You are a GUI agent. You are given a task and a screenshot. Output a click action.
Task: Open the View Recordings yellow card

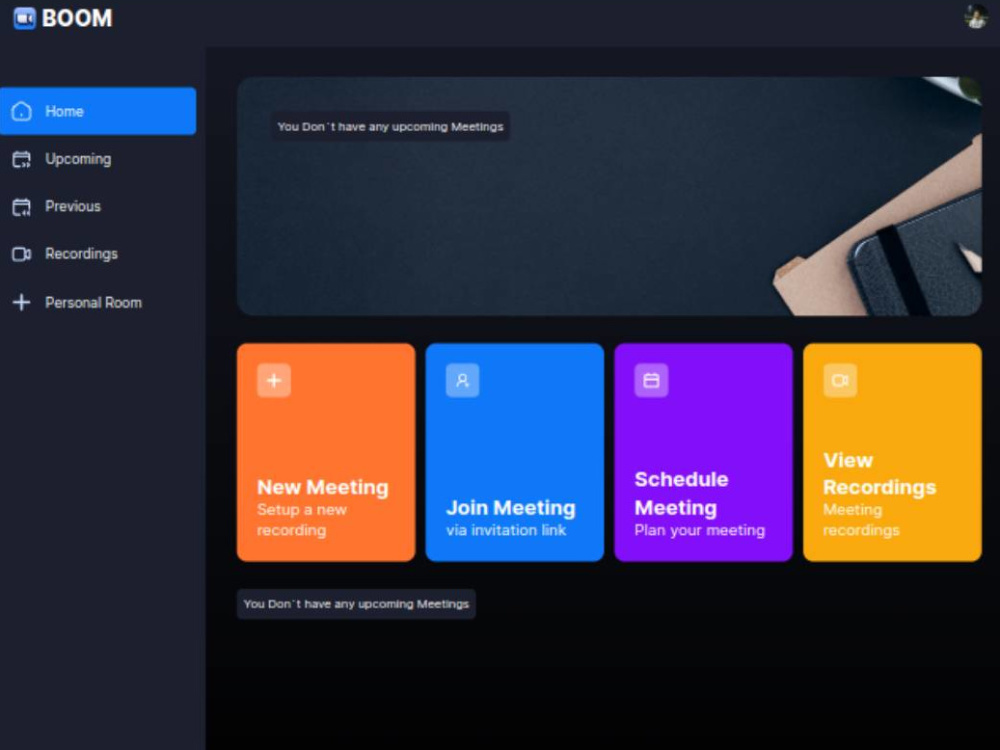(892, 452)
